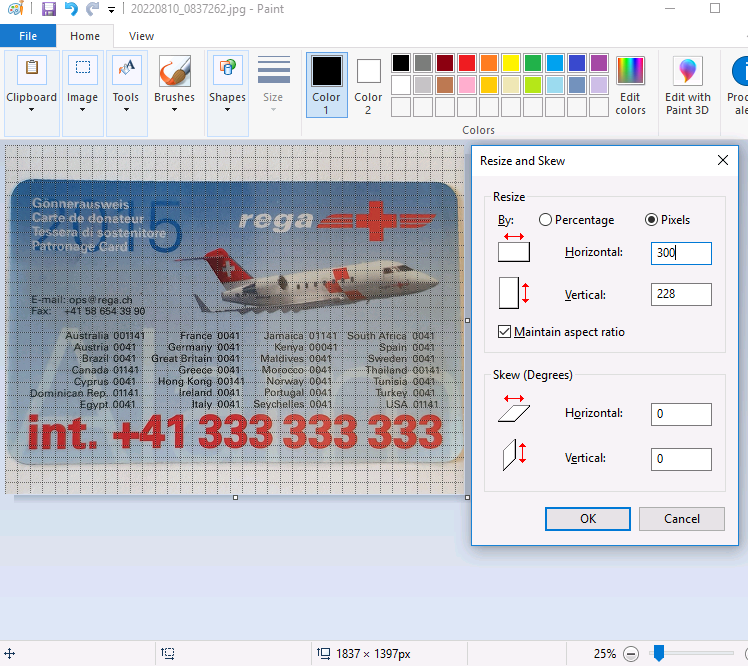
Task: Click the Shapes icon
Action: 228,70
